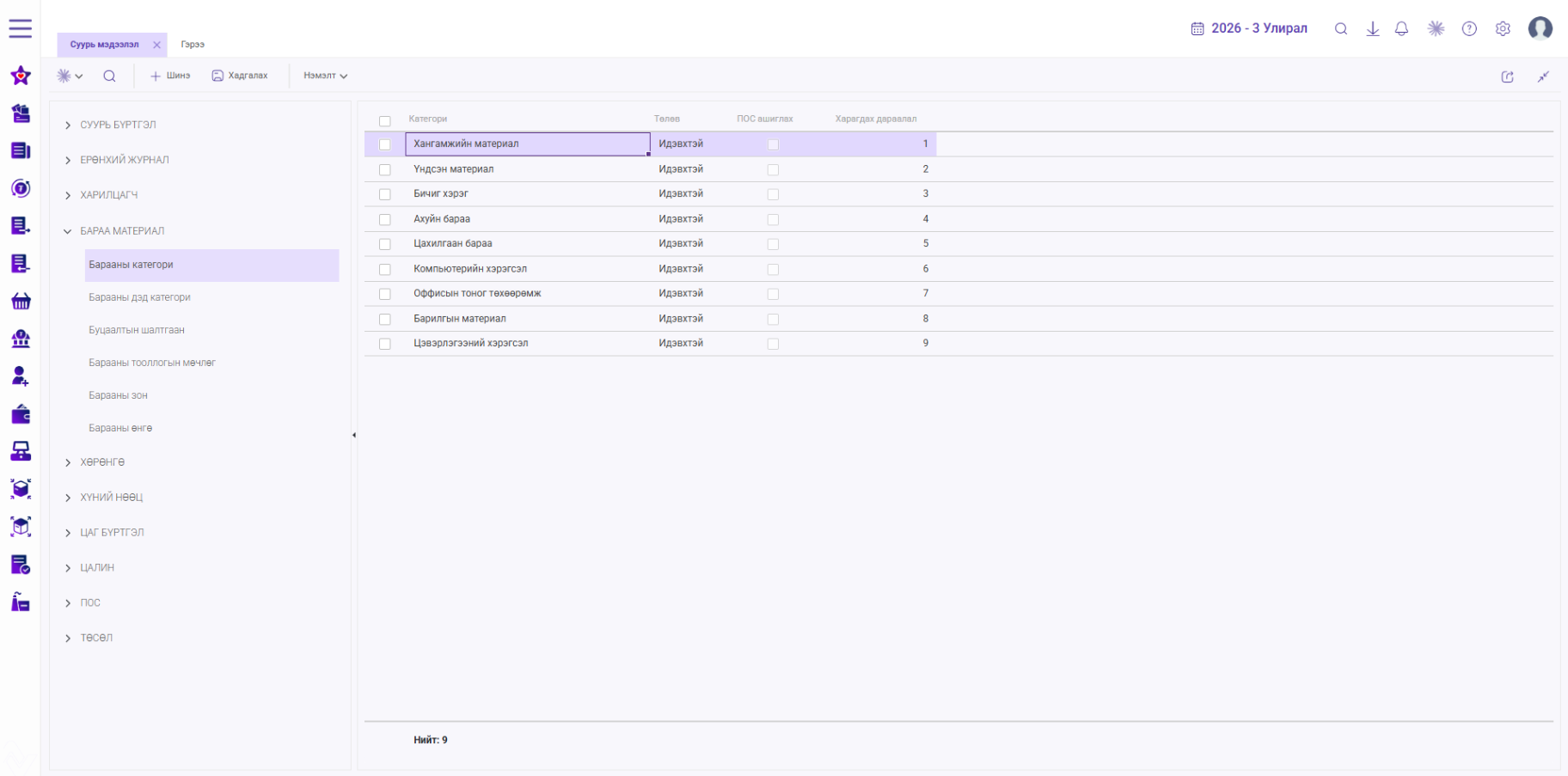Select Барааны дэд категори menu item

pos(139,297)
